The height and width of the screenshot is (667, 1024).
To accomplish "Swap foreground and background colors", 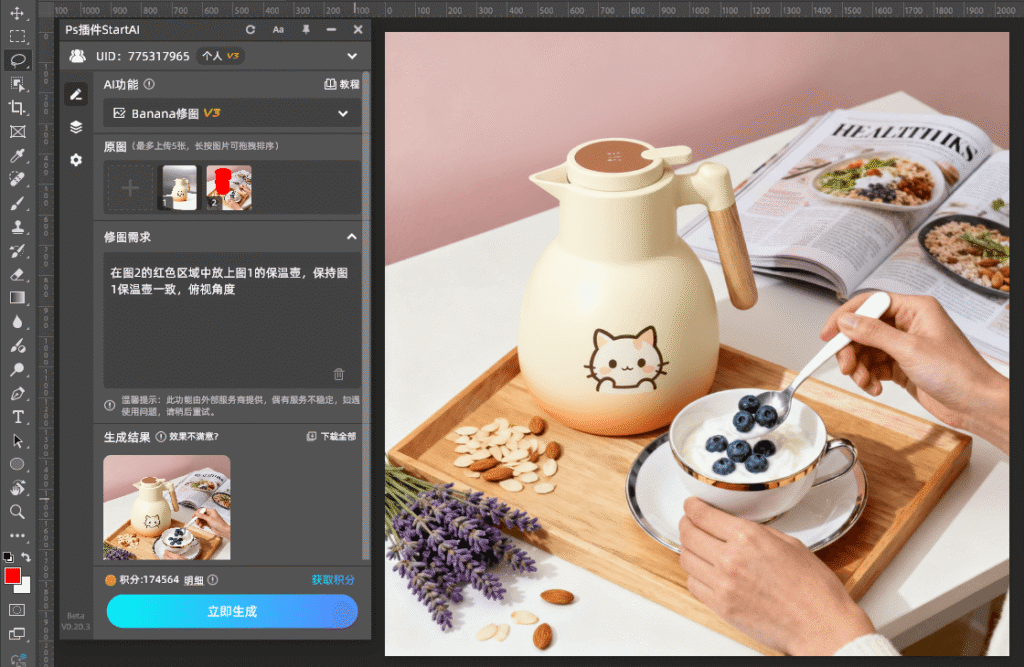I will [27, 556].
